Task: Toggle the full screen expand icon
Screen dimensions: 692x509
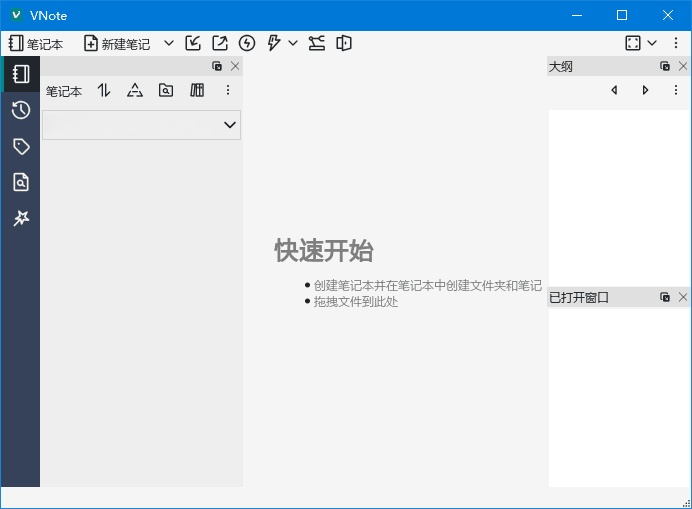Action: coord(633,43)
